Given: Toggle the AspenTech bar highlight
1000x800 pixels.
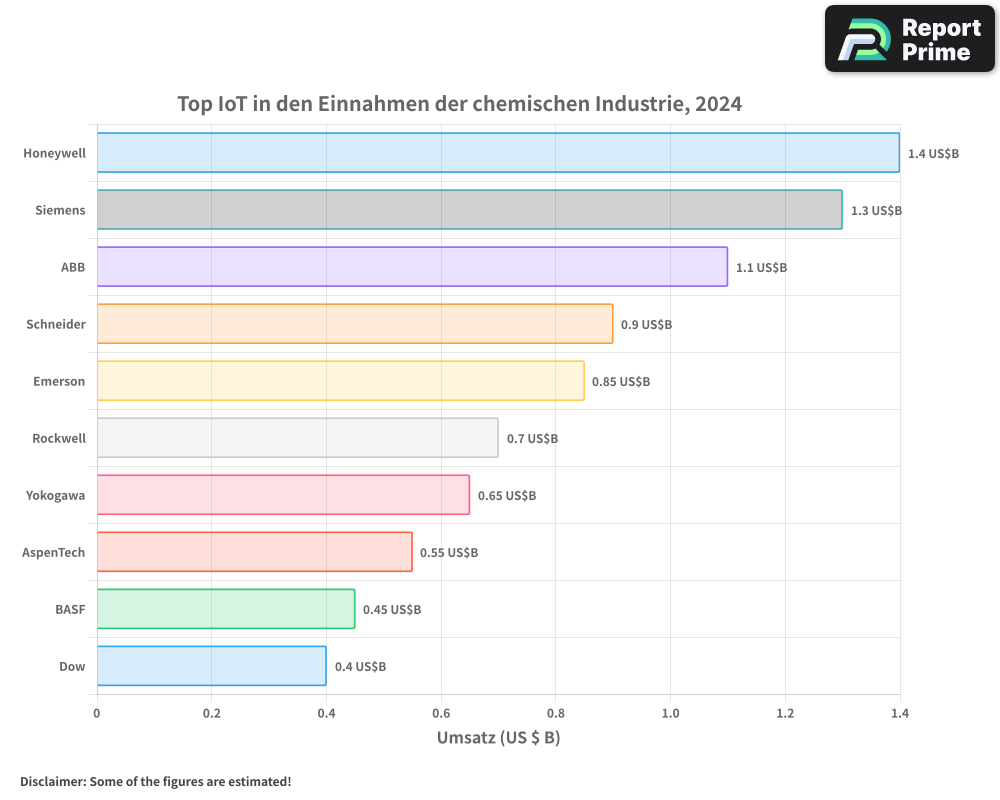Looking at the screenshot, I should point(253,552).
